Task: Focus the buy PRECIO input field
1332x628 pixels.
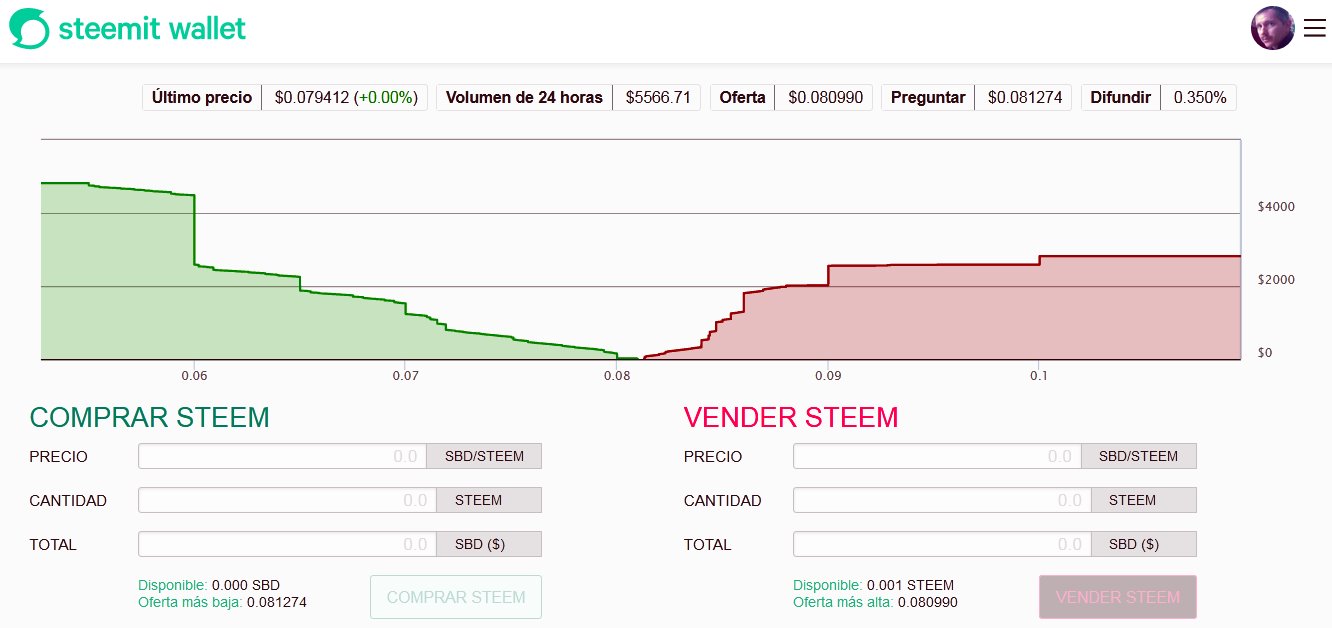Action: [283, 456]
